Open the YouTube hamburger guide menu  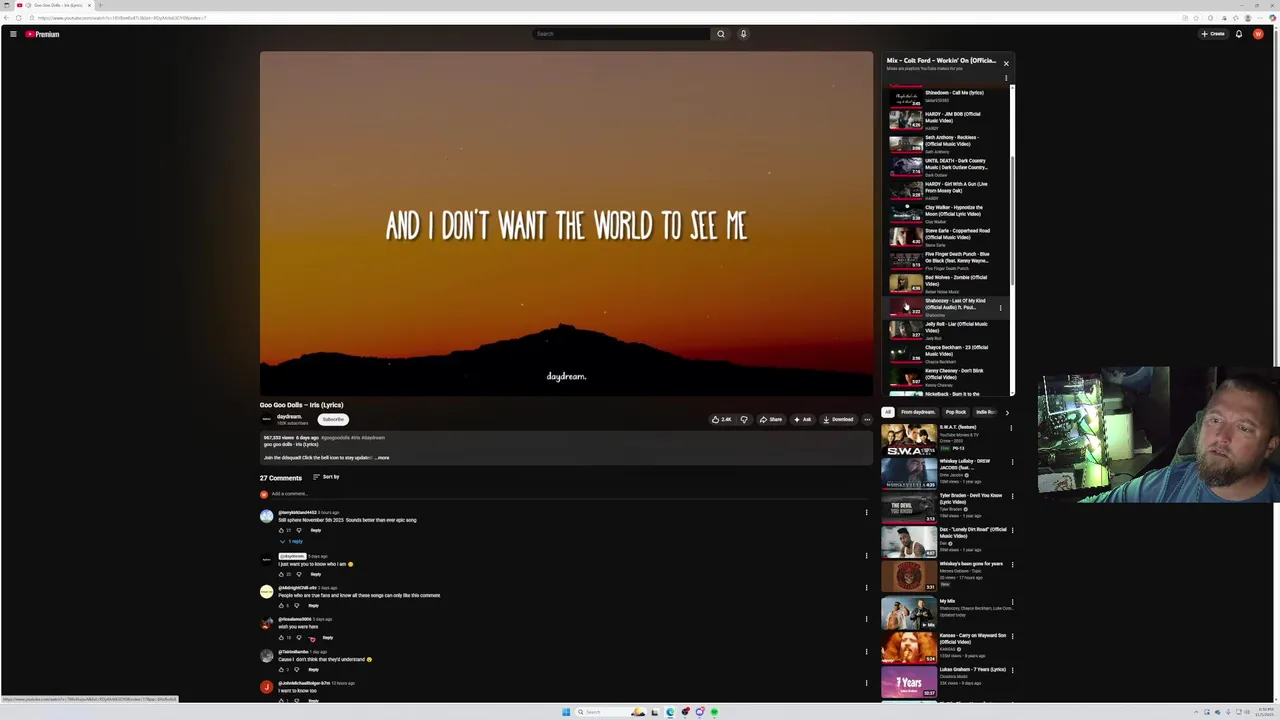(x=13, y=34)
